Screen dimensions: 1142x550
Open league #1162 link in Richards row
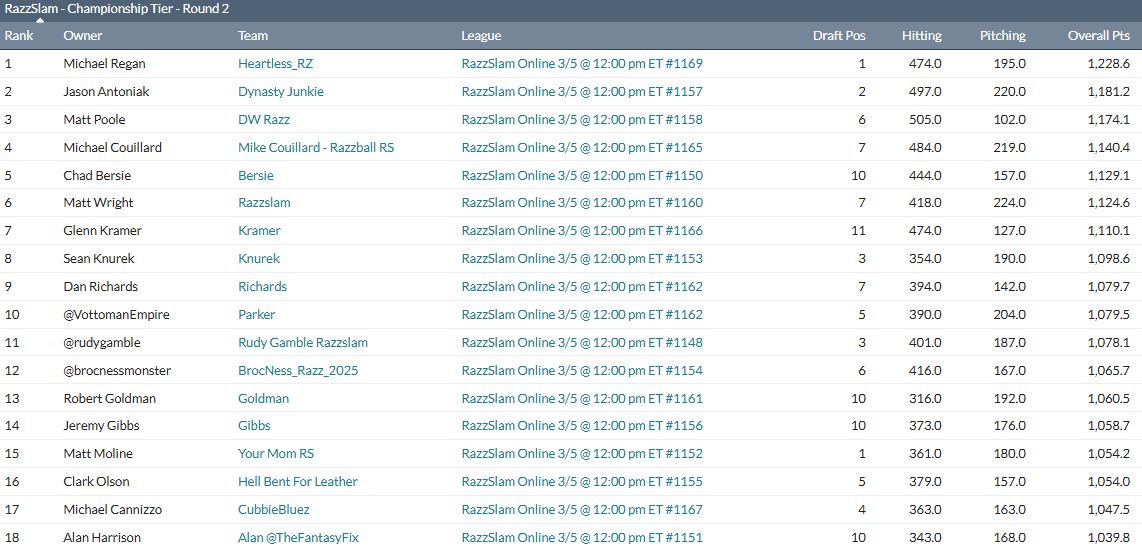[582, 286]
